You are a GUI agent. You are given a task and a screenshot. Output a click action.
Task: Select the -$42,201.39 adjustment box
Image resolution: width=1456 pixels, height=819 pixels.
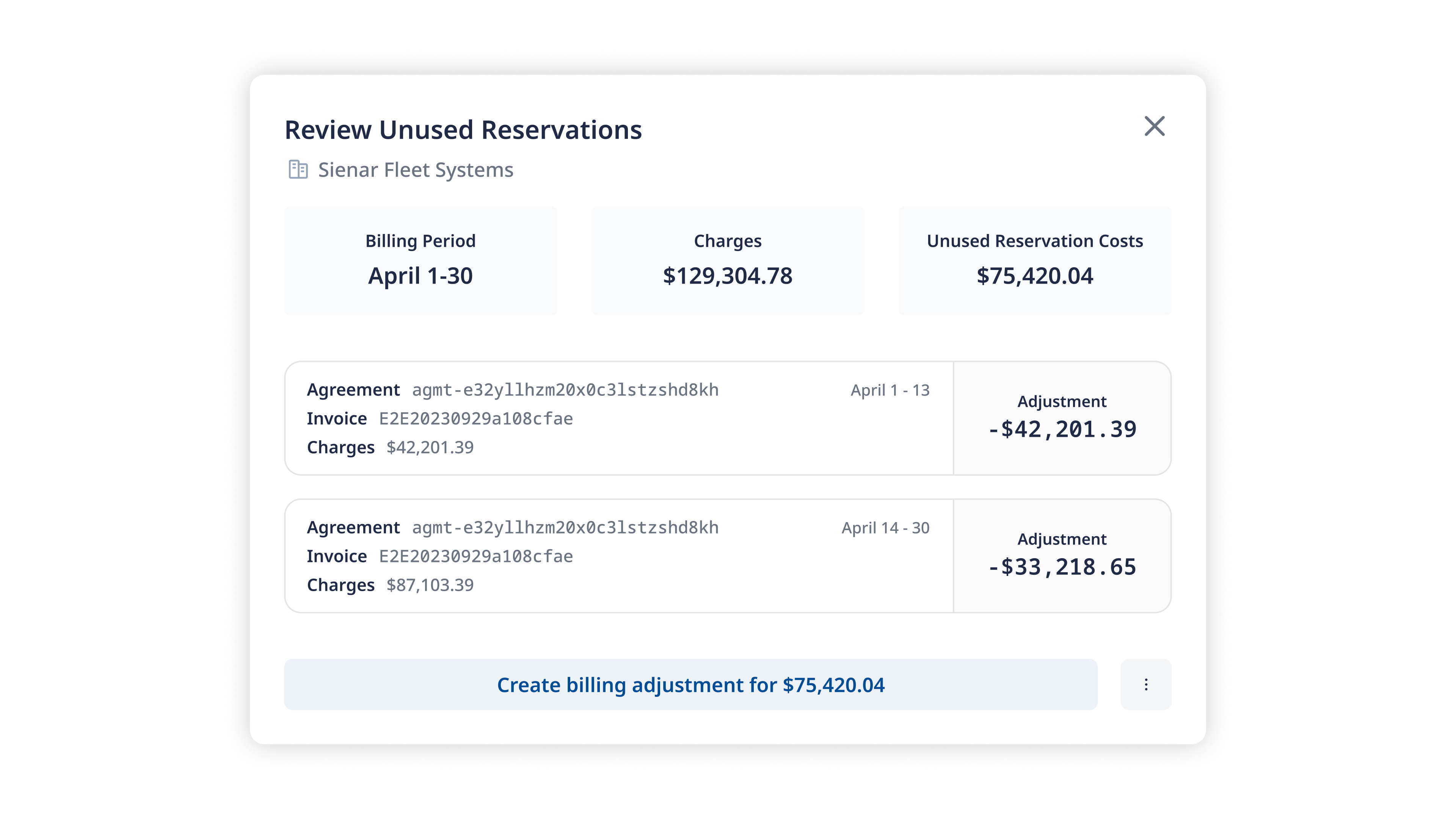tap(1062, 418)
